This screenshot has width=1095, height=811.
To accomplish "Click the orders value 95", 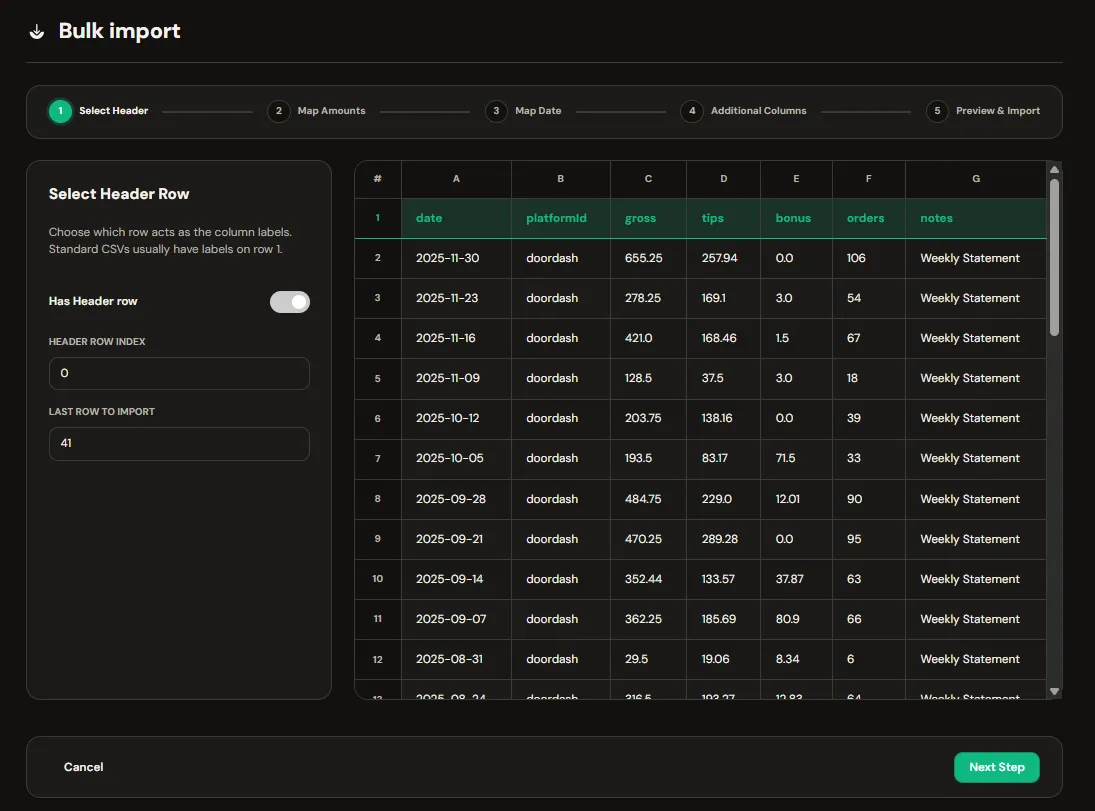I will pos(869,539).
